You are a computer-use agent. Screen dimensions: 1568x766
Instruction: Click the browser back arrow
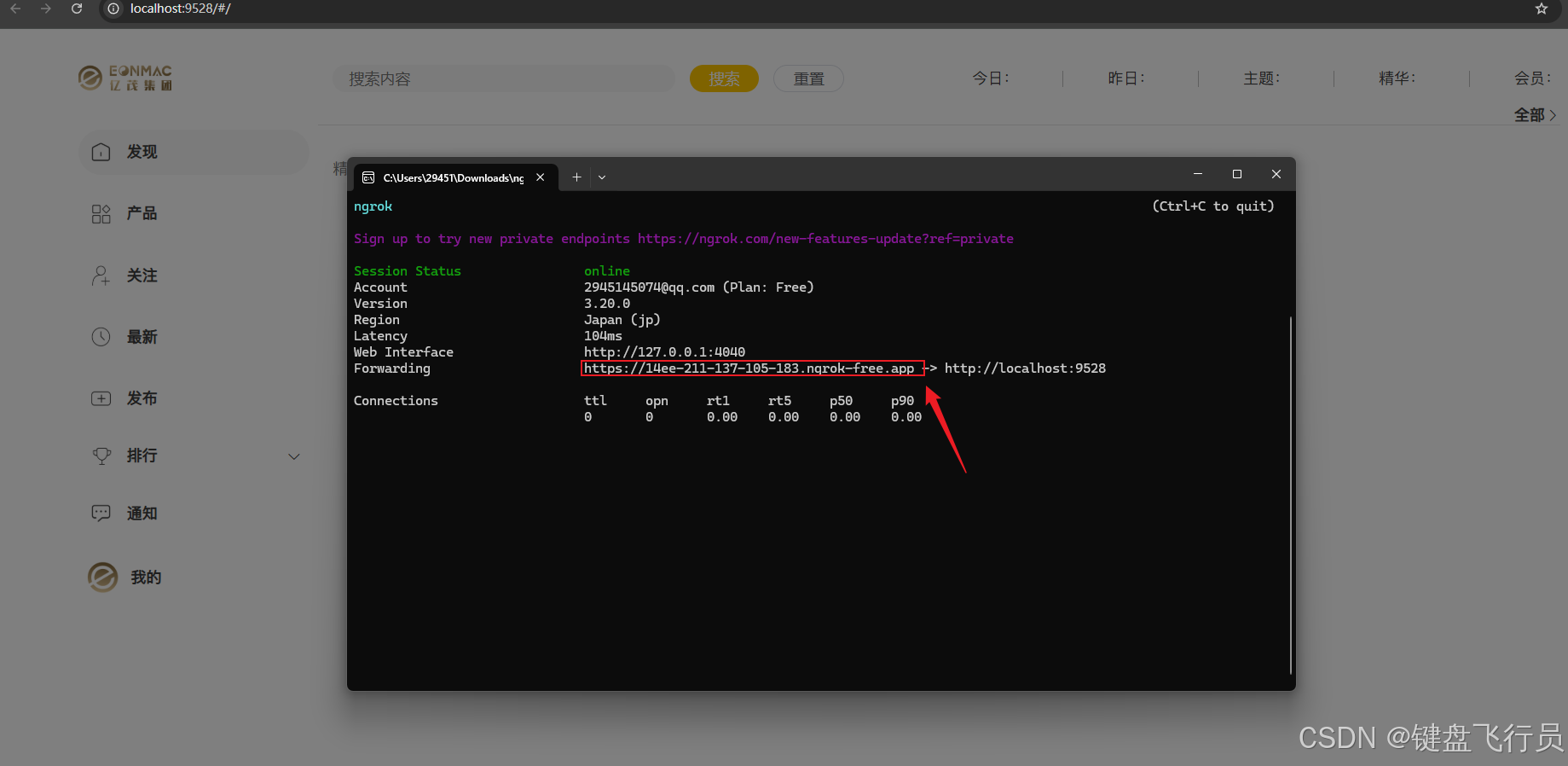click(15, 9)
